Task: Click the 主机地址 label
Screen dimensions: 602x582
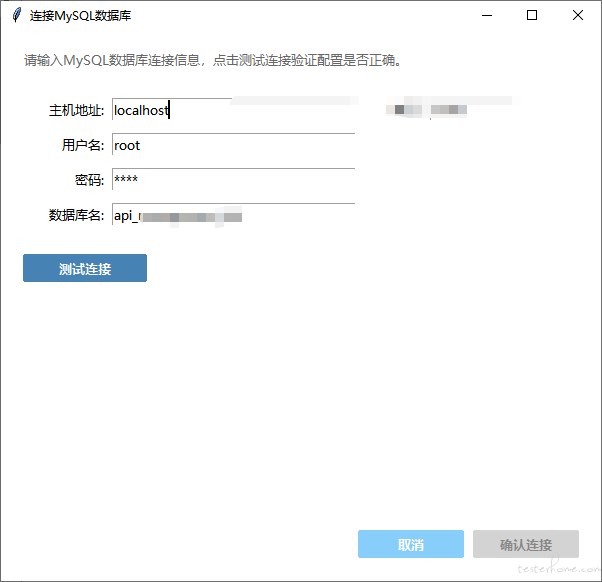Action: 76,110
